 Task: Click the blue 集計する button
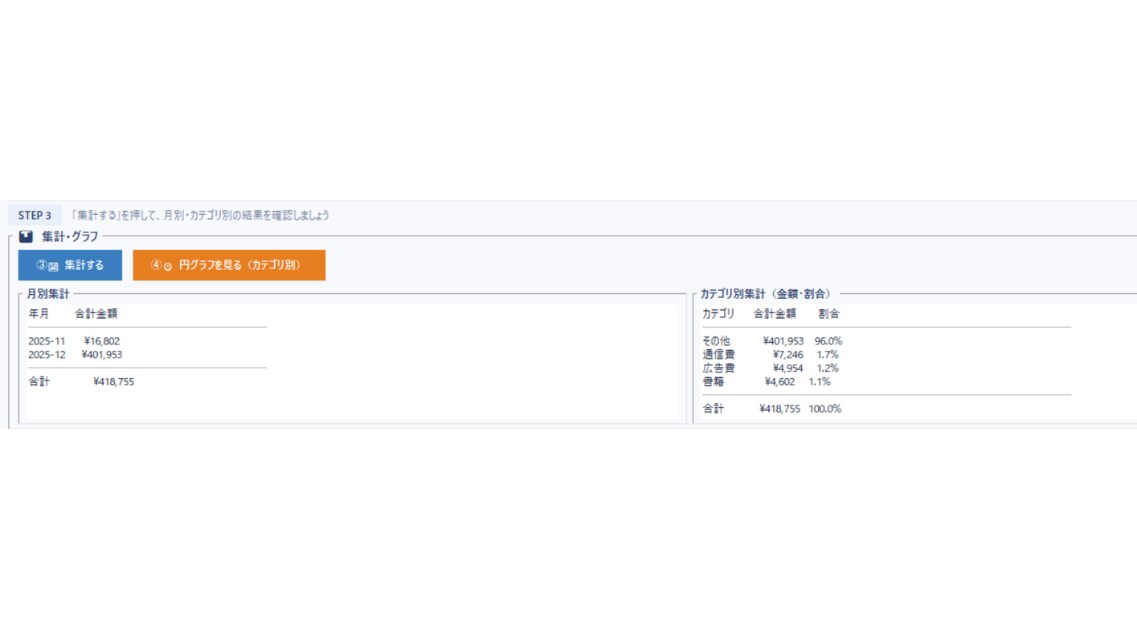coord(70,265)
